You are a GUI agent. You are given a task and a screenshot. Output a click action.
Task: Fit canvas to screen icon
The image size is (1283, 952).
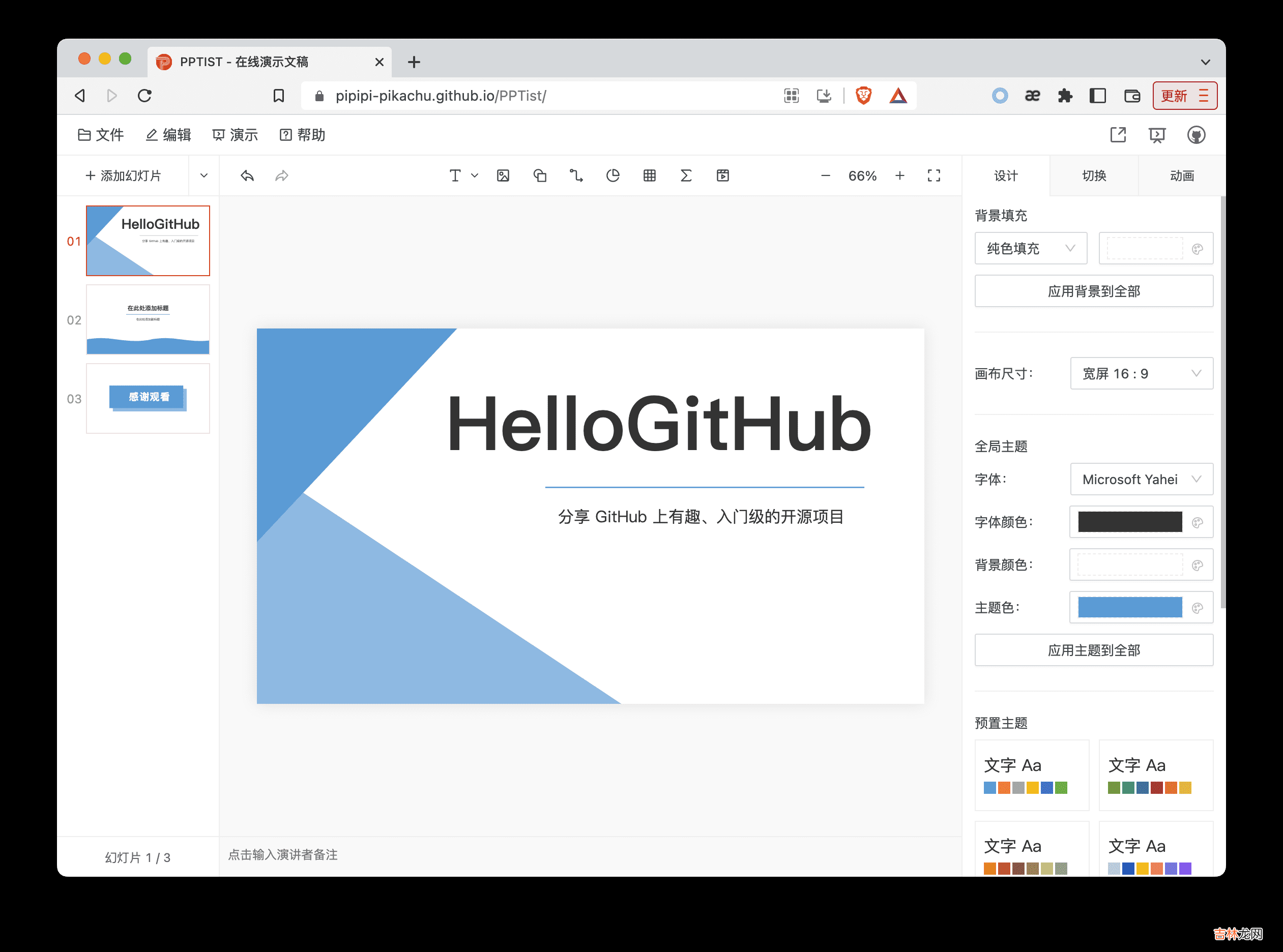(x=934, y=176)
